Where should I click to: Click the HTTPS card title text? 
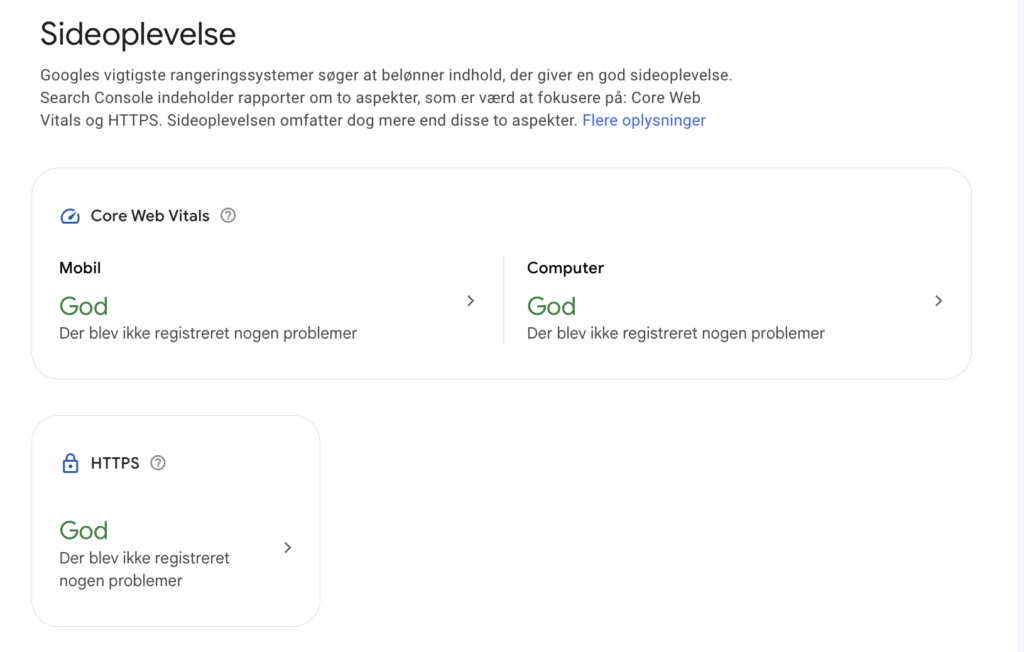click(115, 463)
